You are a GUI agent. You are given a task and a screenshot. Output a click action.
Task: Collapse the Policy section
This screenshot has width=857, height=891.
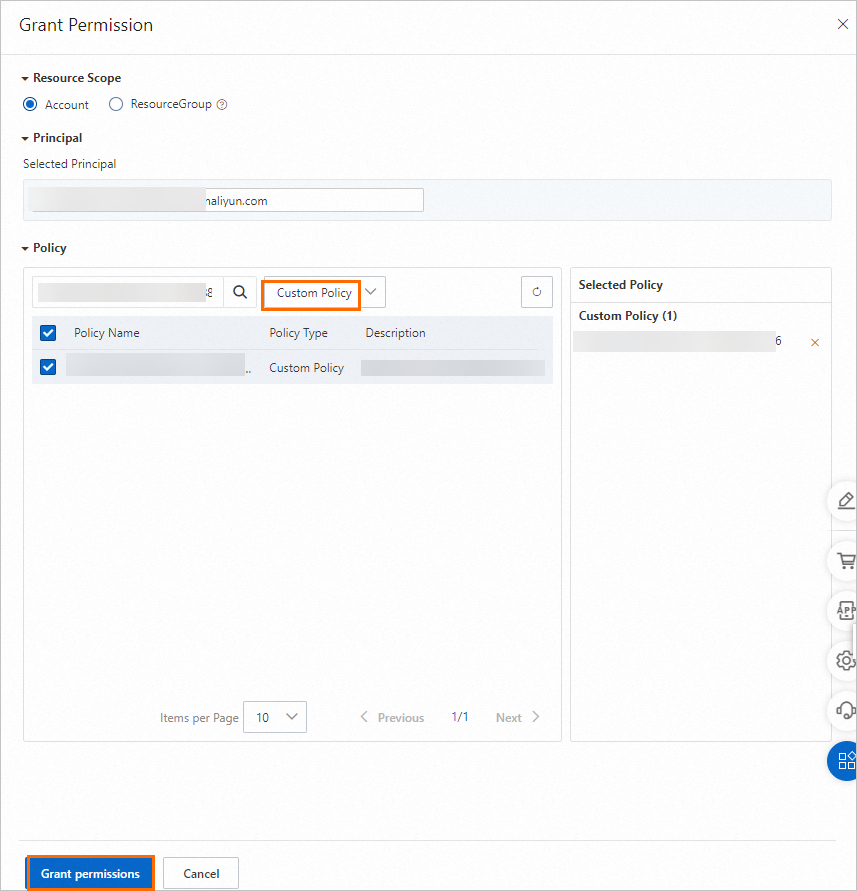pyautogui.click(x=25, y=249)
